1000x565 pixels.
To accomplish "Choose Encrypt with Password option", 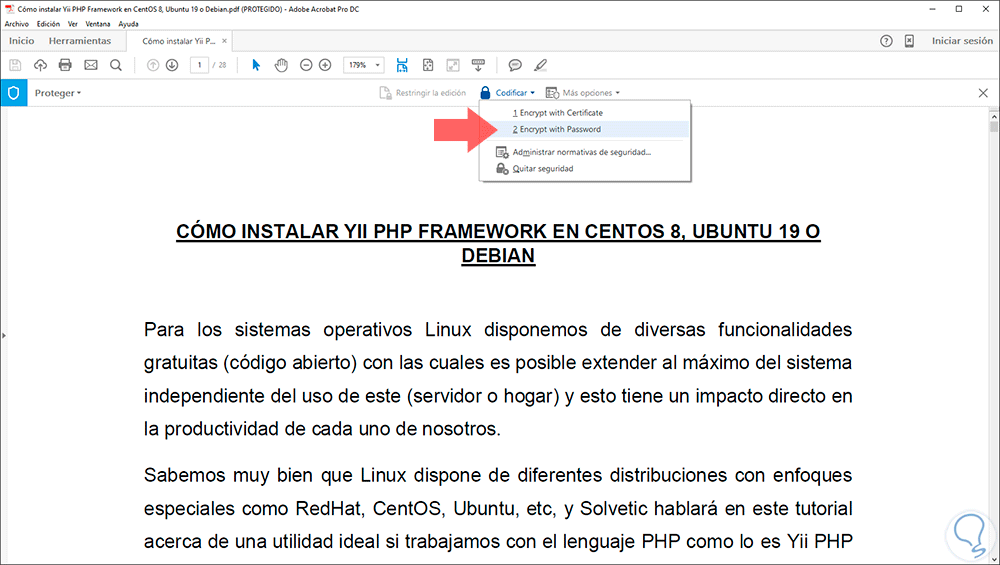I will point(585,129).
